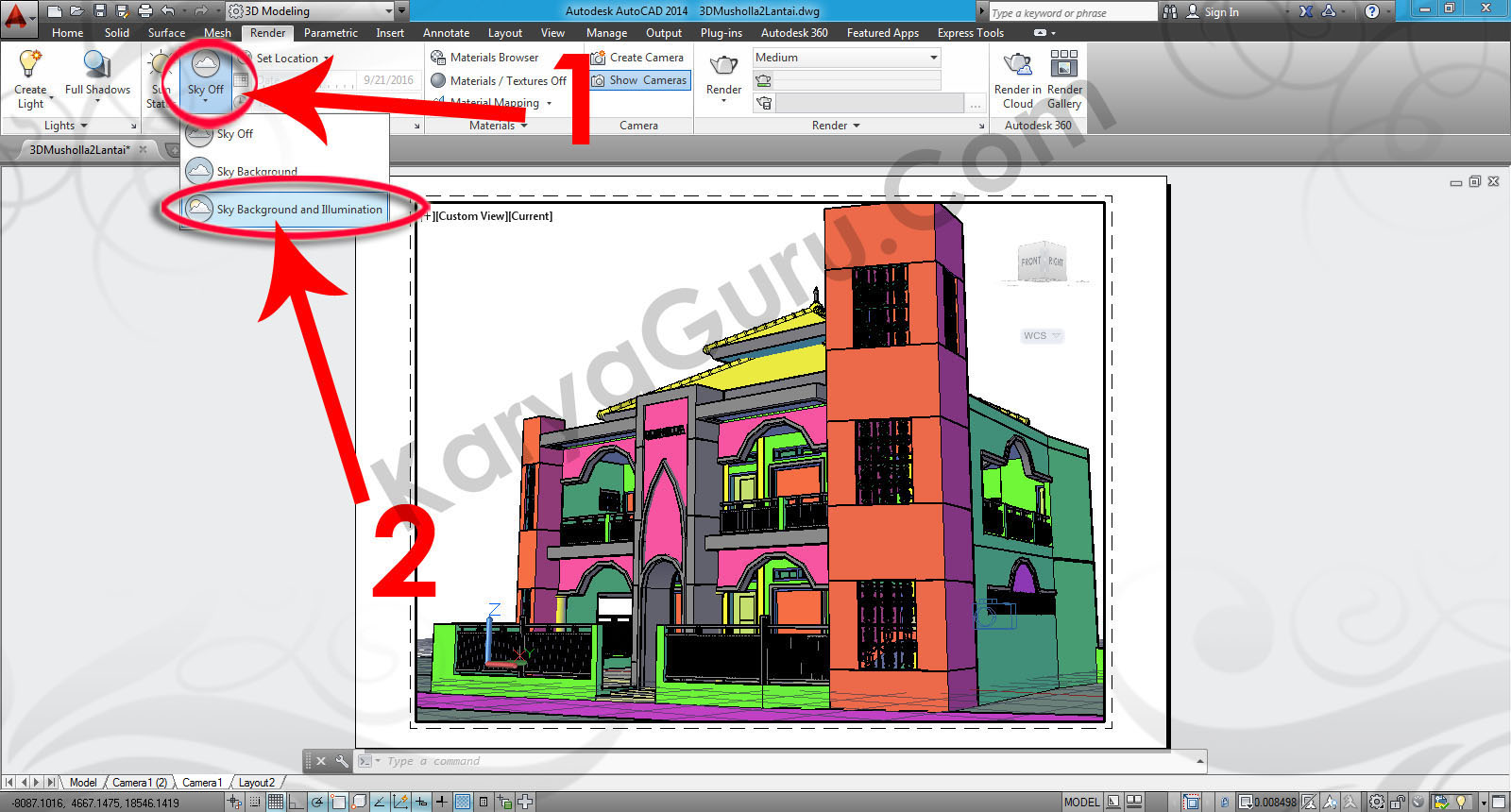Expand the Medium render preset dropdown

(x=933, y=58)
